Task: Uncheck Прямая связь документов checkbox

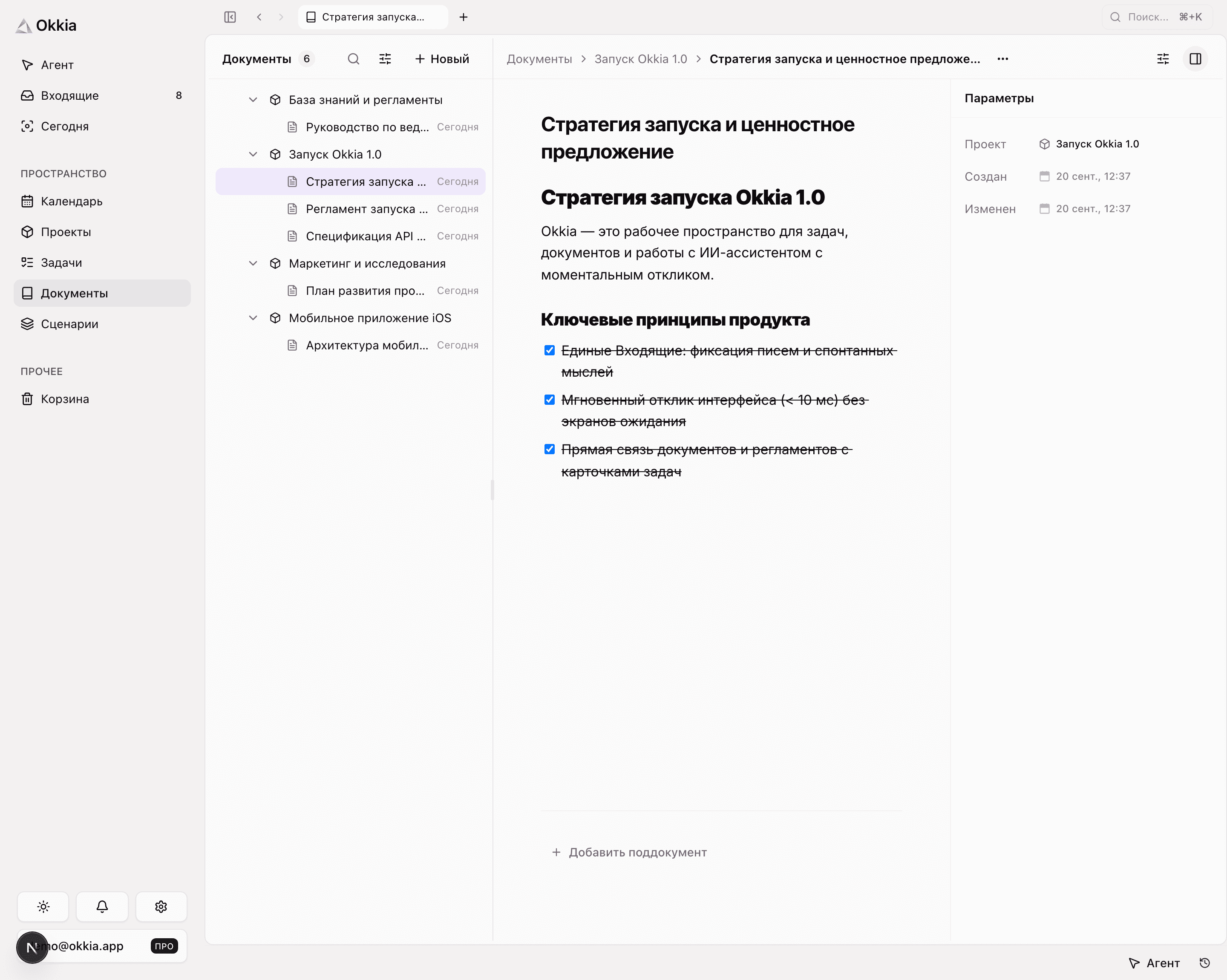Action: pos(549,450)
